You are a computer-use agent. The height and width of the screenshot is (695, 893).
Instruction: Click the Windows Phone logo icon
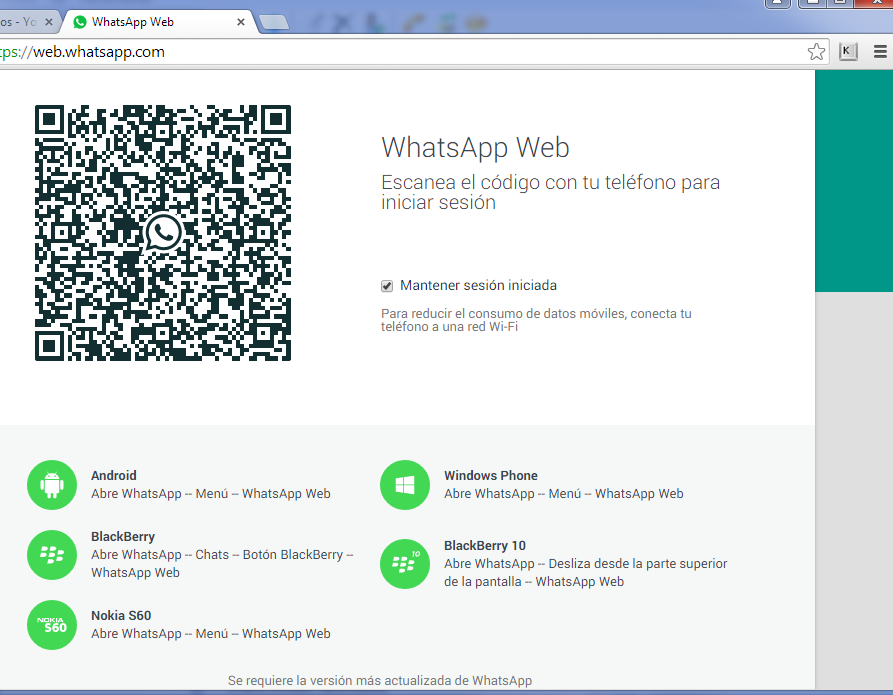(404, 485)
